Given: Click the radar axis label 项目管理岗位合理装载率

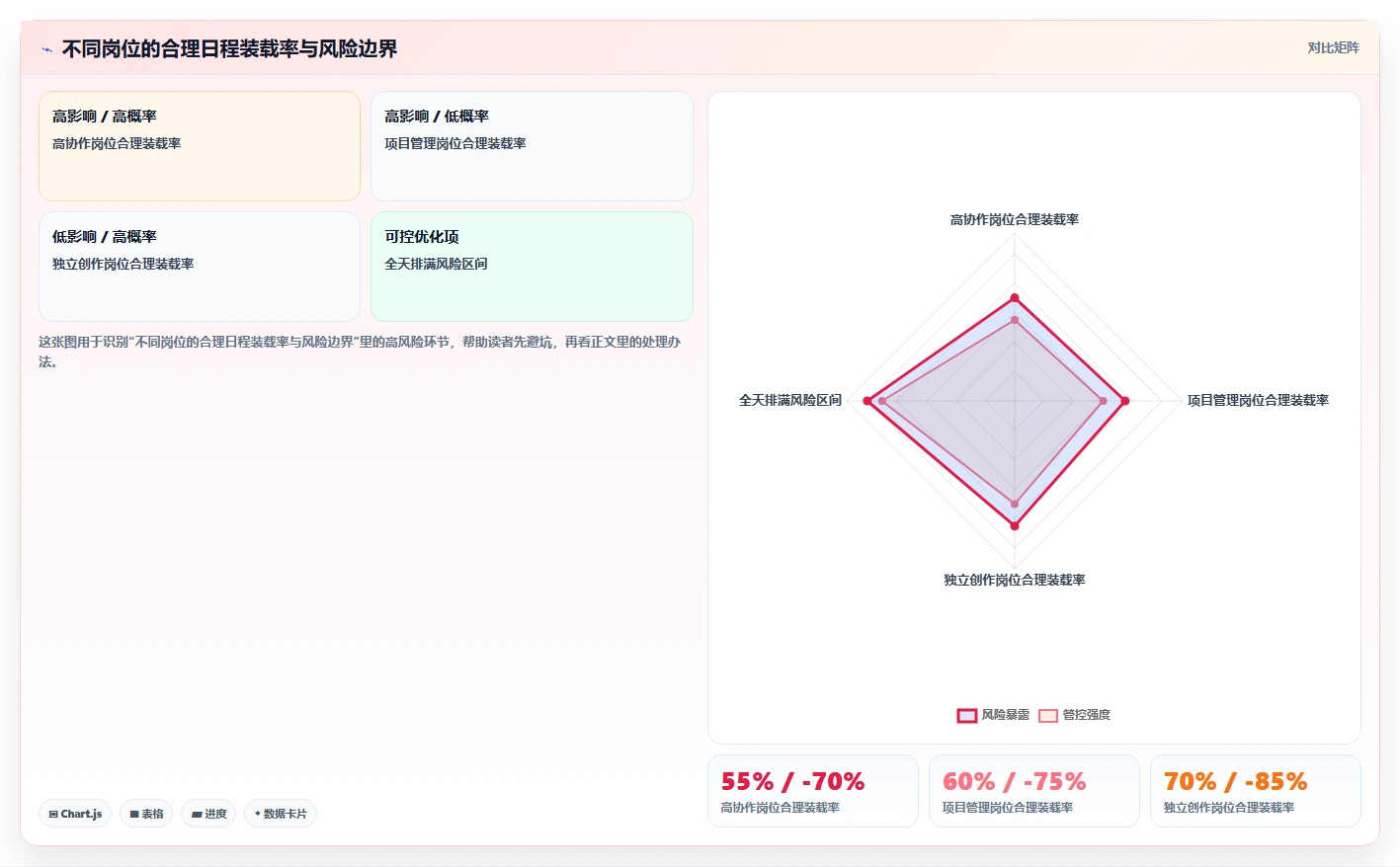Looking at the screenshot, I should click(x=1258, y=400).
